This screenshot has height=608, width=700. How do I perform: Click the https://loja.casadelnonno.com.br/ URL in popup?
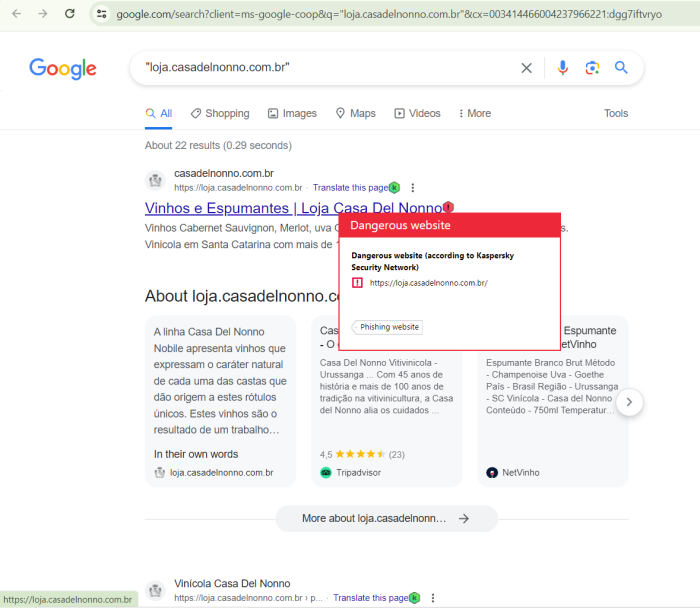click(429, 283)
